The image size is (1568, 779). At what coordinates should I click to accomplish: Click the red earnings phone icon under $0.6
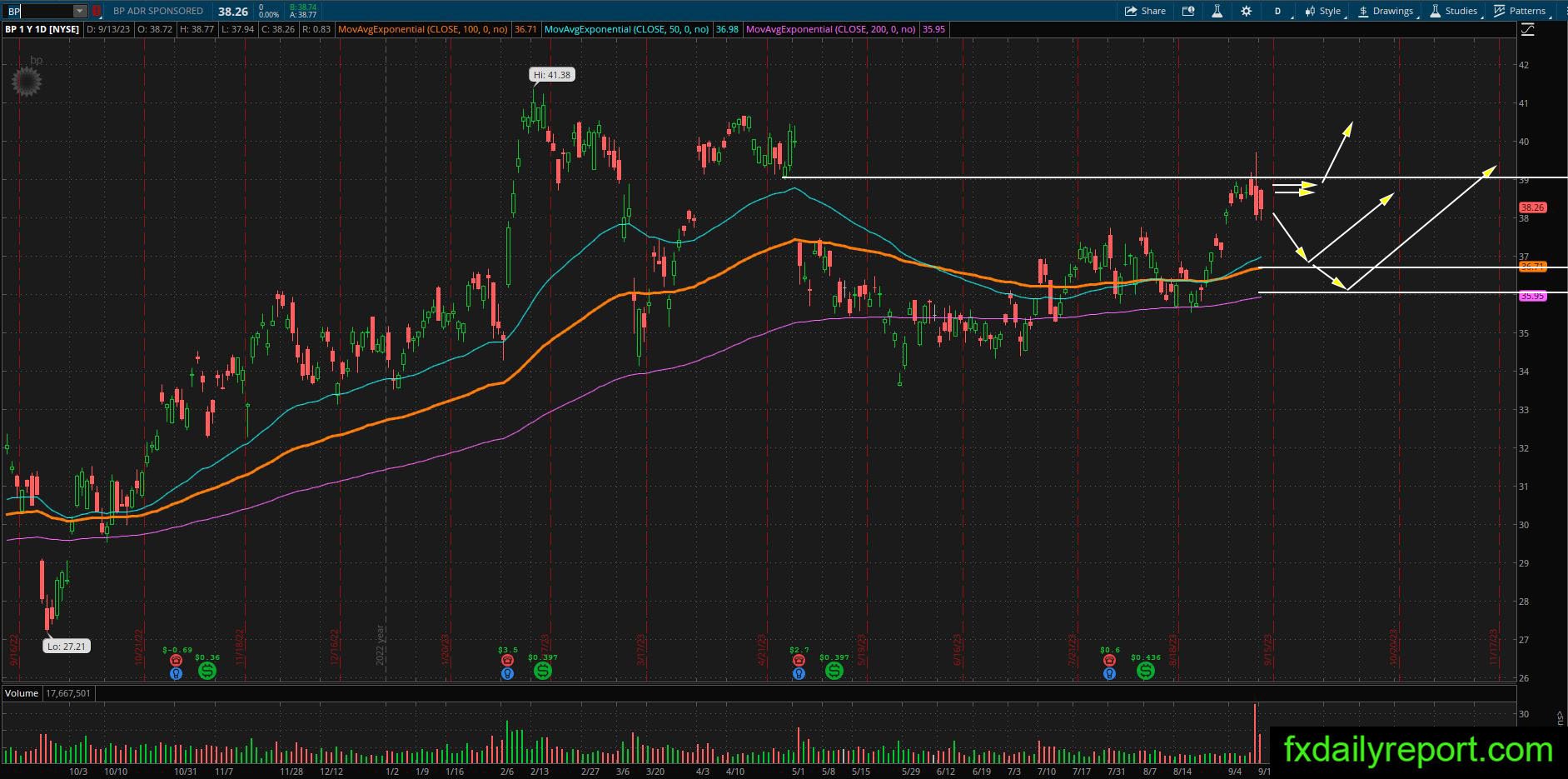[x=1109, y=661]
